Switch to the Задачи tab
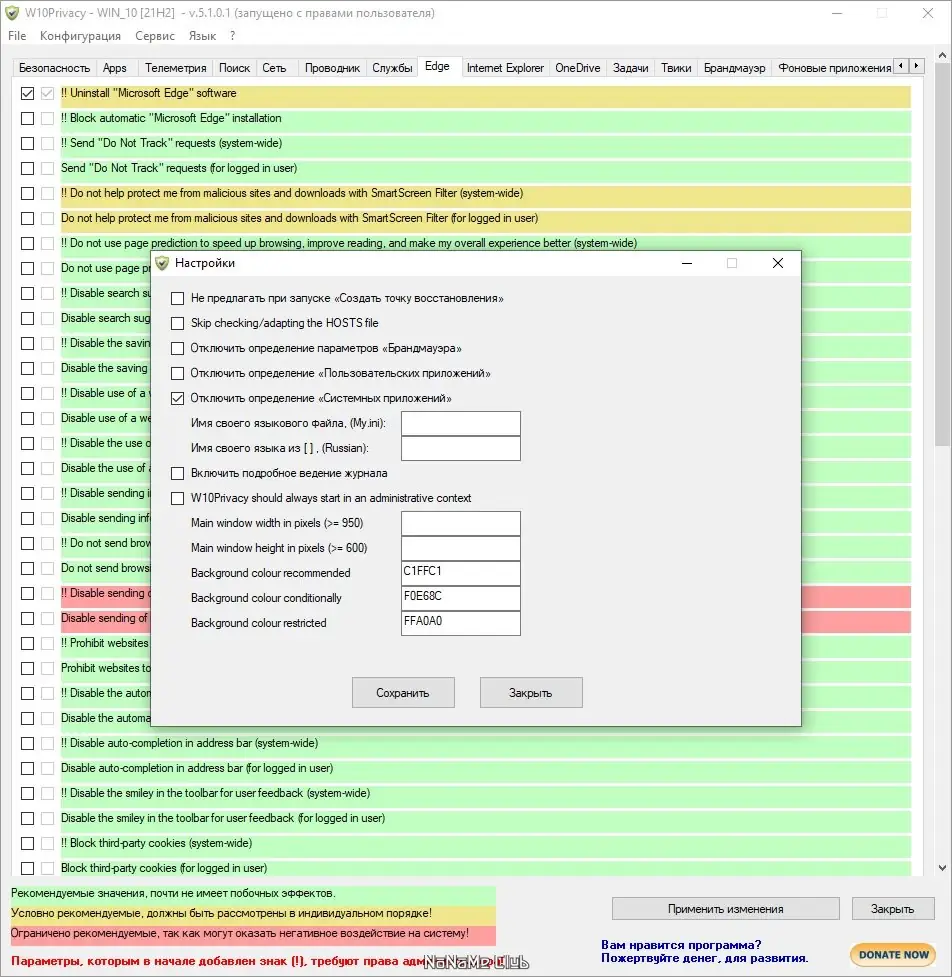Image resolution: width=952 pixels, height=977 pixels. (631, 68)
